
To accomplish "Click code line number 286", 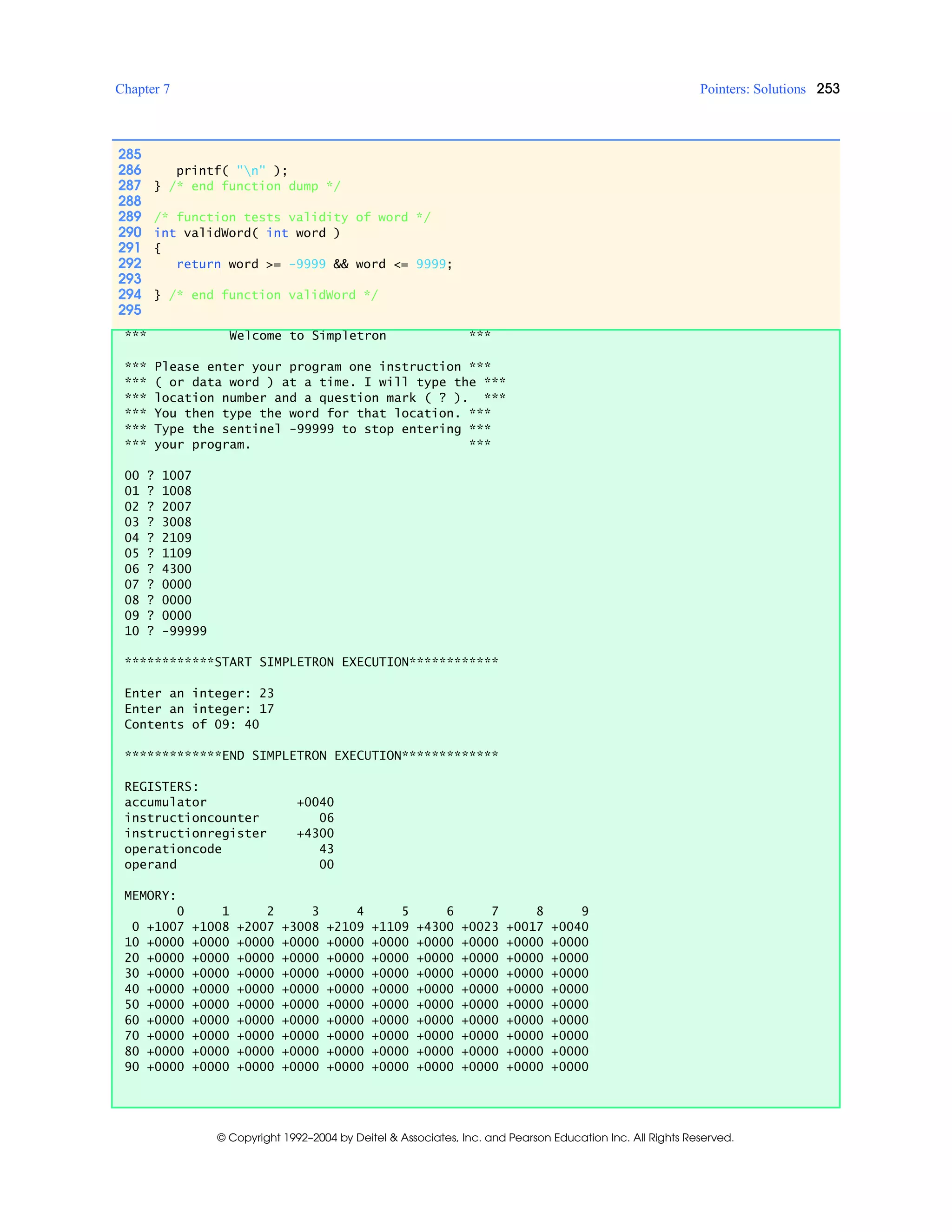I will [130, 170].
